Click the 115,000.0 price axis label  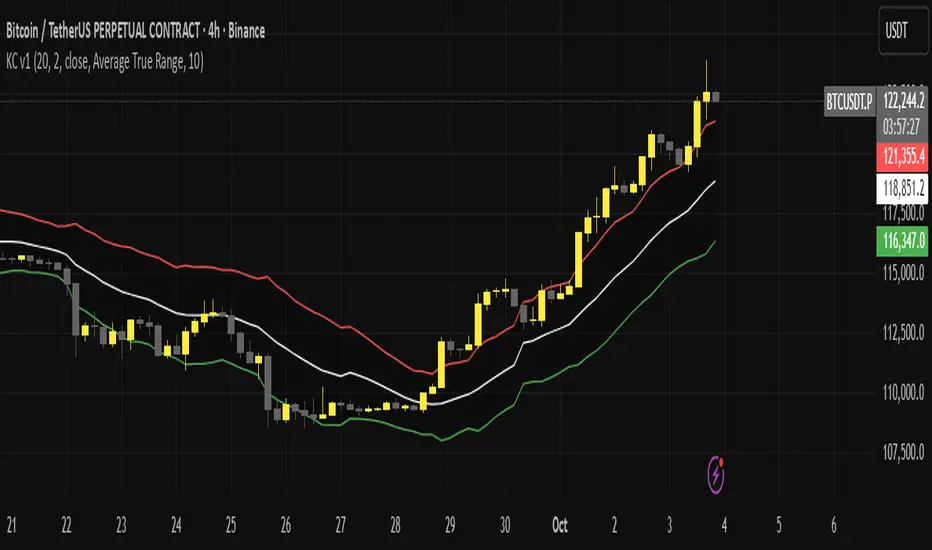pos(903,274)
